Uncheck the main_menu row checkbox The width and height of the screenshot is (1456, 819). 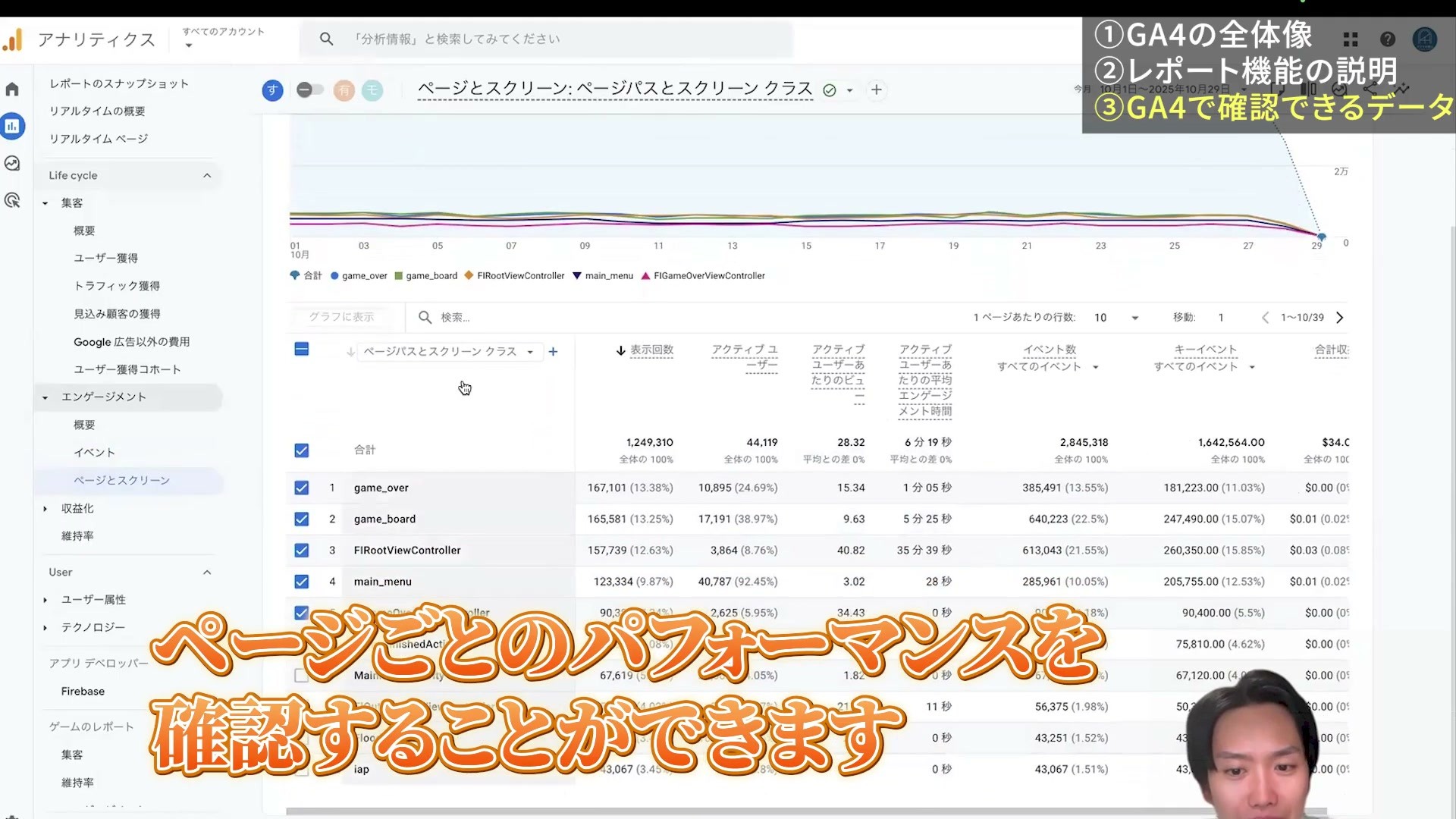point(302,582)
